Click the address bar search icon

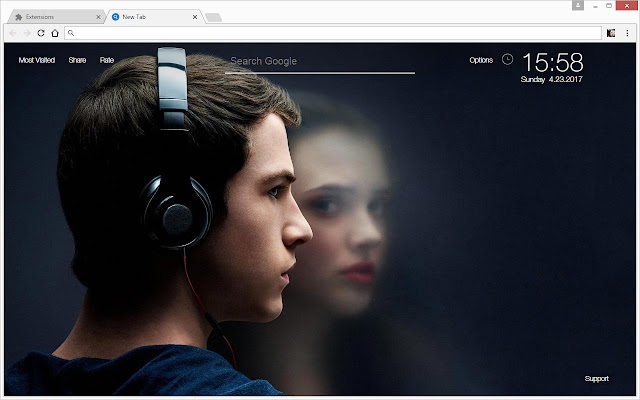tap(71, 33)
